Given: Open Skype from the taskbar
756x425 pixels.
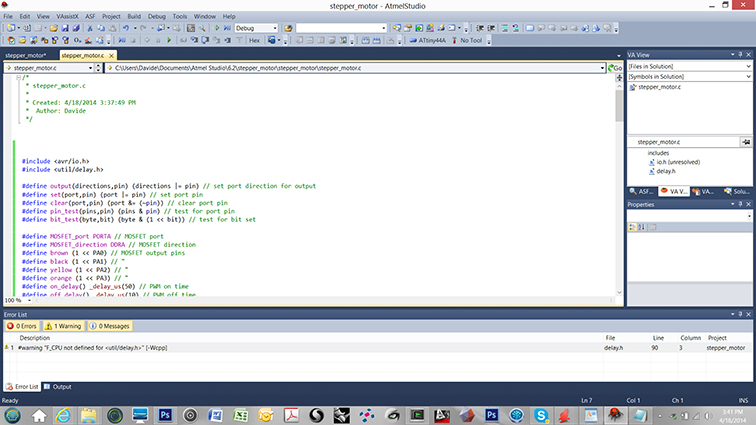Looking at the screenshot, I should (x=541, y=415).
